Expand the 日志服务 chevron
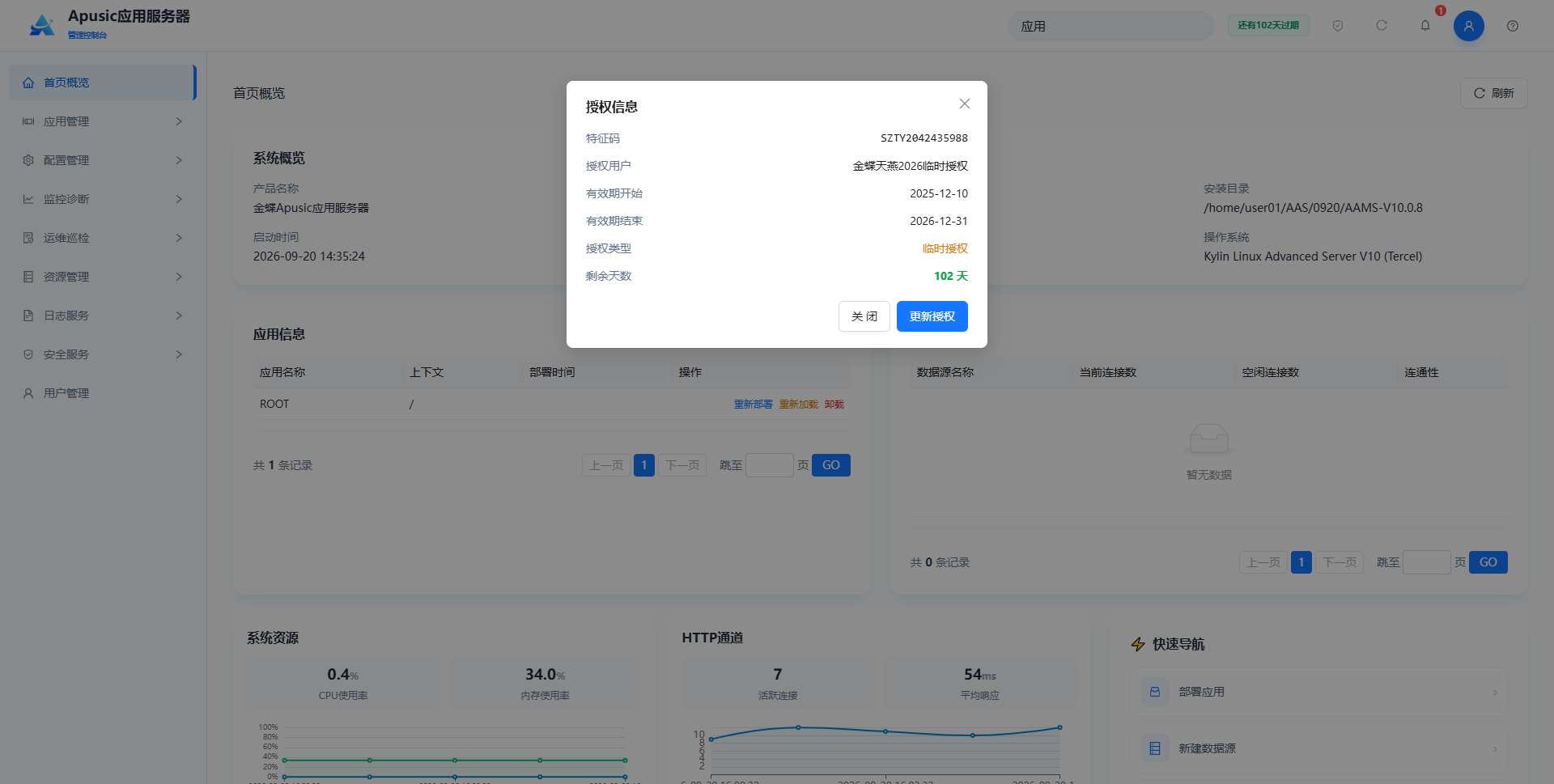This screenshot has width=1554, height=784. [179, 316]
